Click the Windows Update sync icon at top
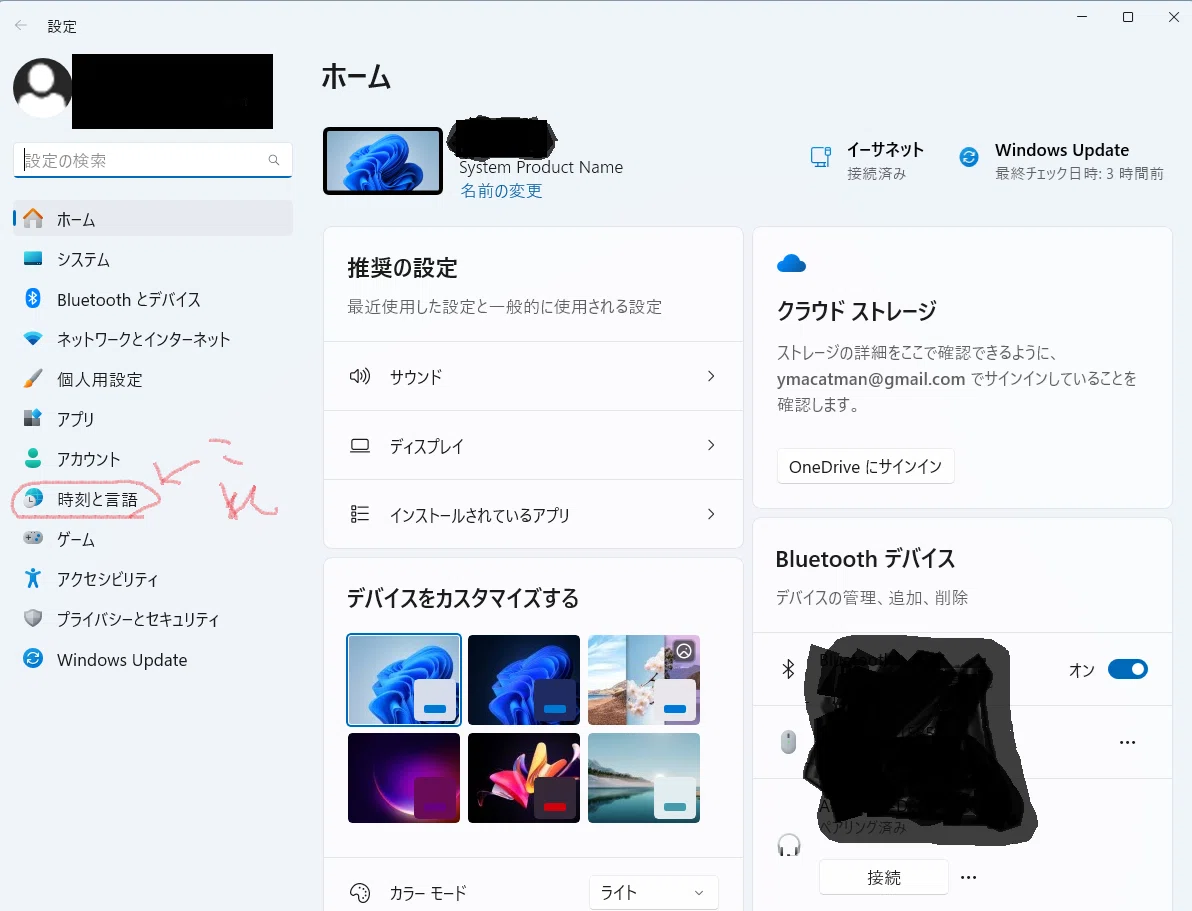This screenshot has height=911, width=1192. point(968,157)
